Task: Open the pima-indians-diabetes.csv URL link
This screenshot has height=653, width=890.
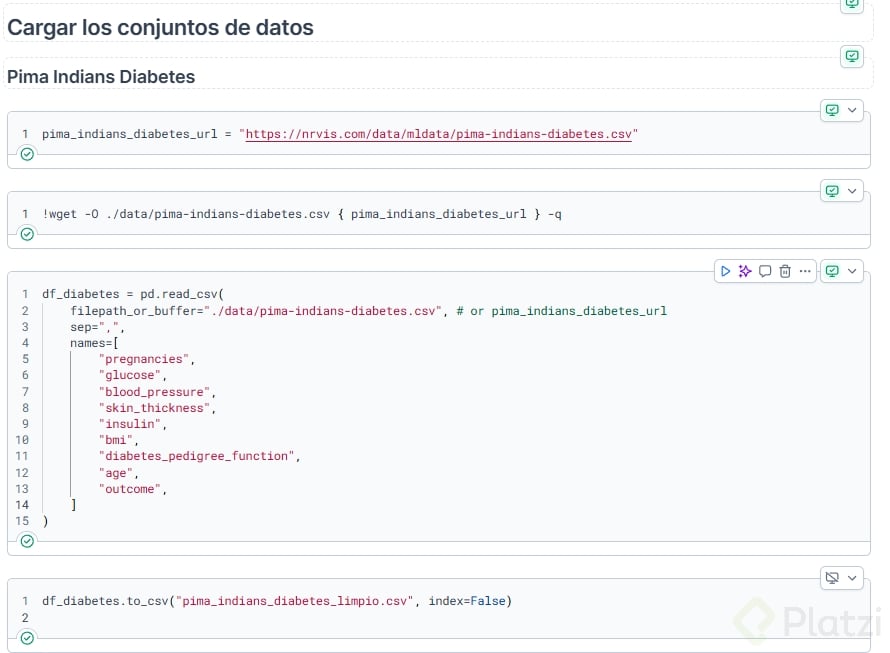Action: click(440, 134)
